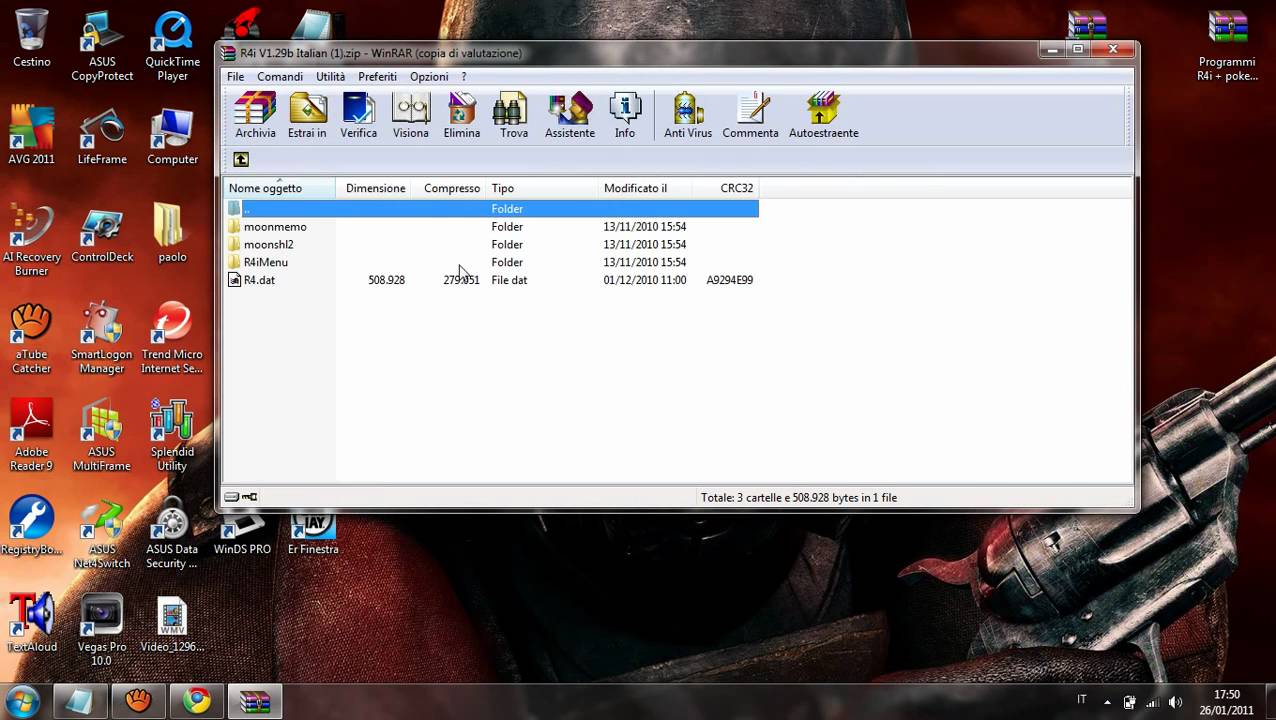1276x720 pixels.
Task: Add an archive comment with Commenta
Action: (x=750, y=116)
